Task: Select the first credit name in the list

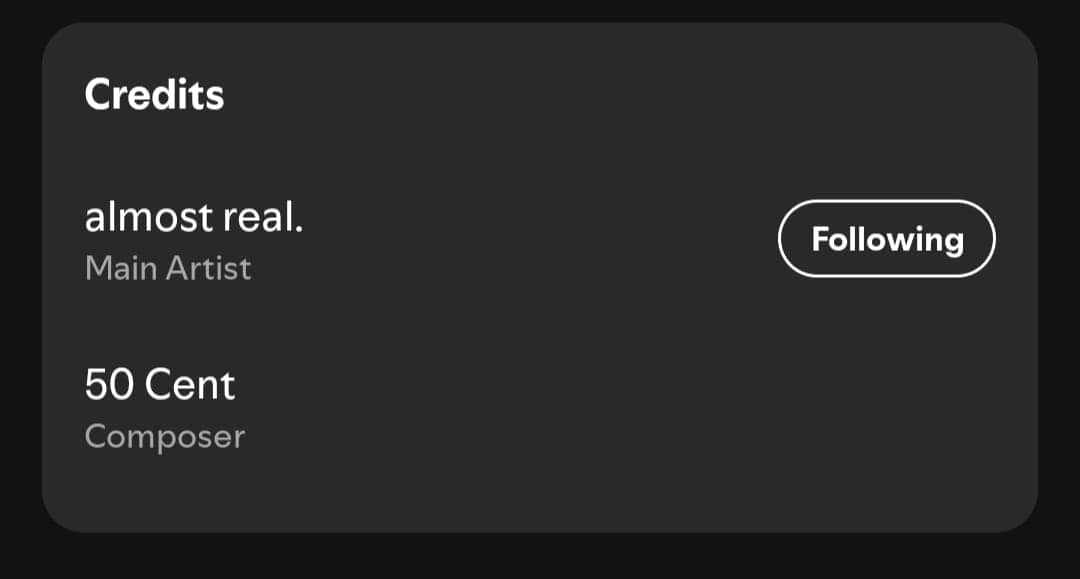Action: click(x=194, y=217)
